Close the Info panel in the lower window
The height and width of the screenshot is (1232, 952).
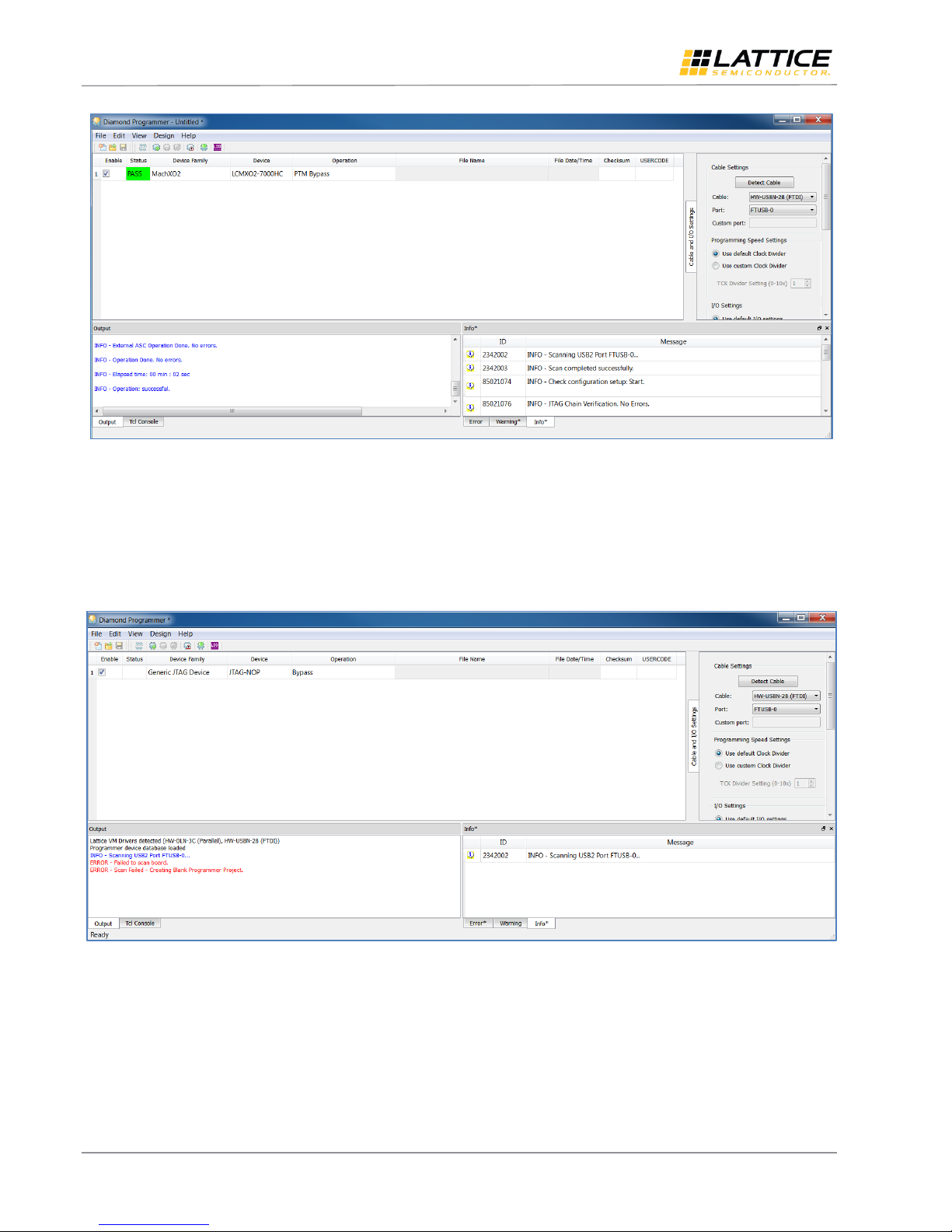[x=831, y=829]
